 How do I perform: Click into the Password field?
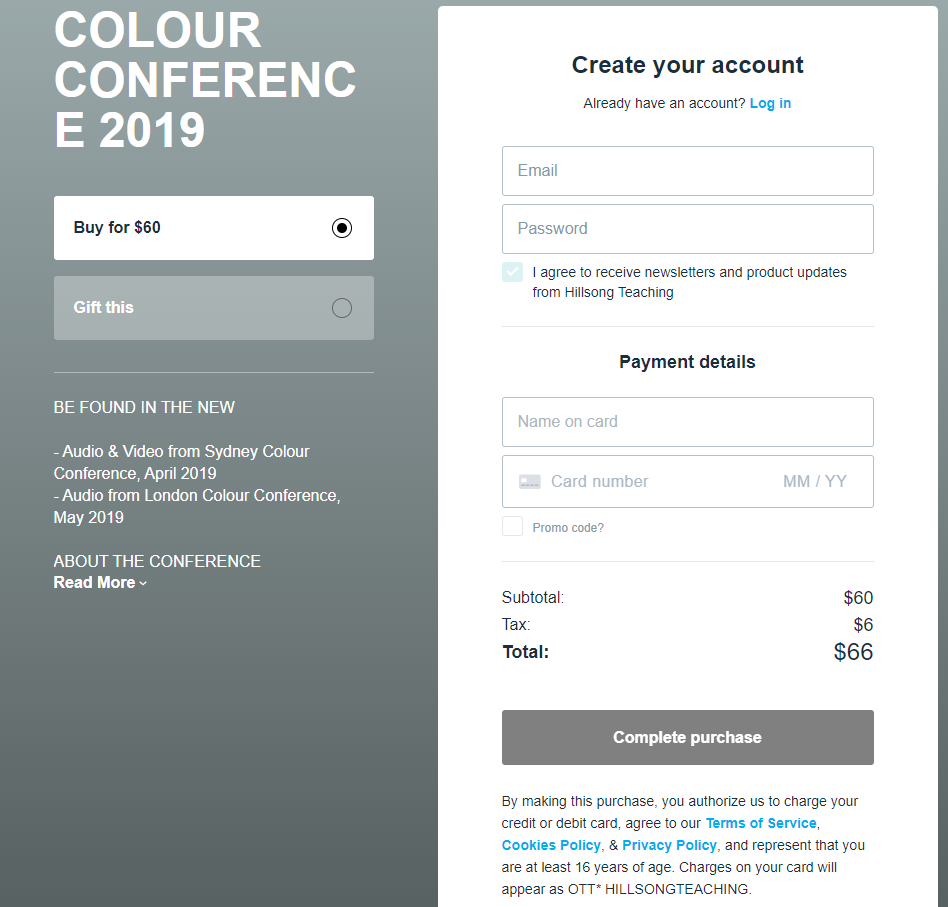point(687,229)
